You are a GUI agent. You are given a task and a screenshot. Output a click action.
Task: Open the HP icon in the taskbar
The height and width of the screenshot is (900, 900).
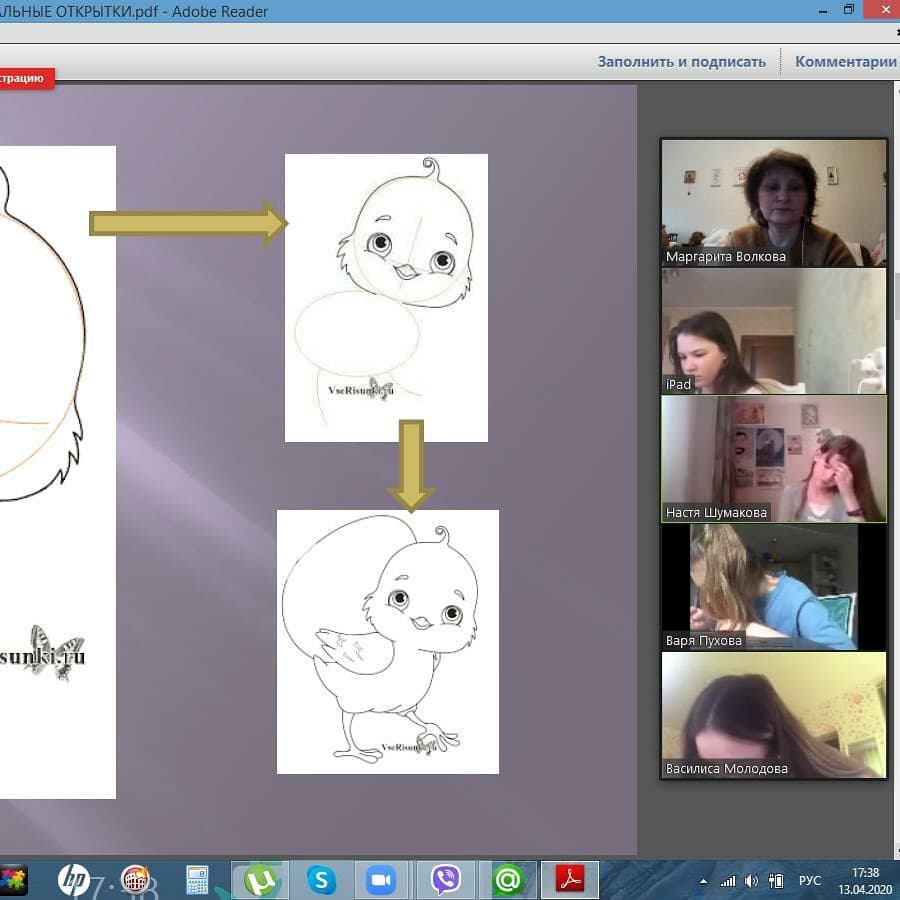point(73,880)
